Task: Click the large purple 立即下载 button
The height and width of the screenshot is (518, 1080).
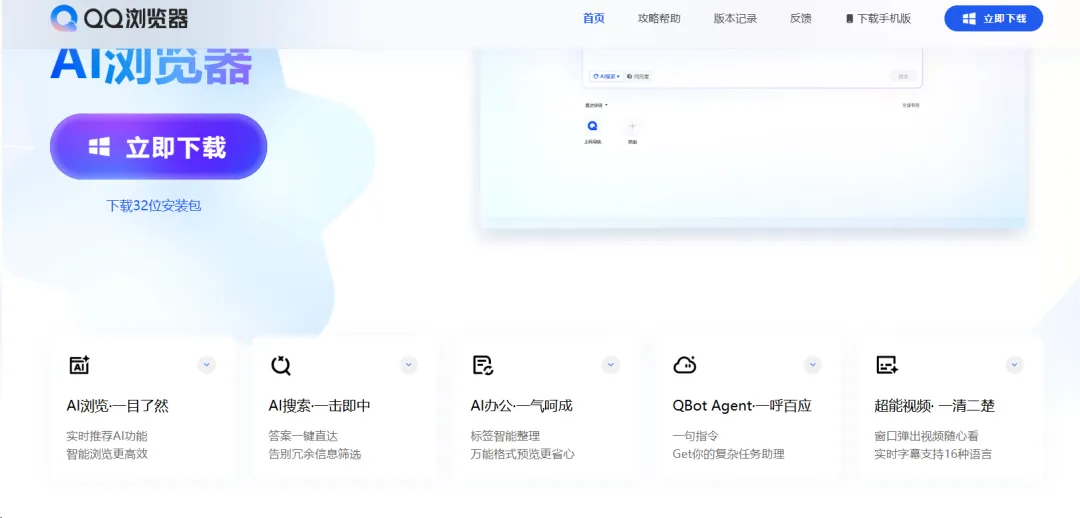Action: (x=158, y=147)
